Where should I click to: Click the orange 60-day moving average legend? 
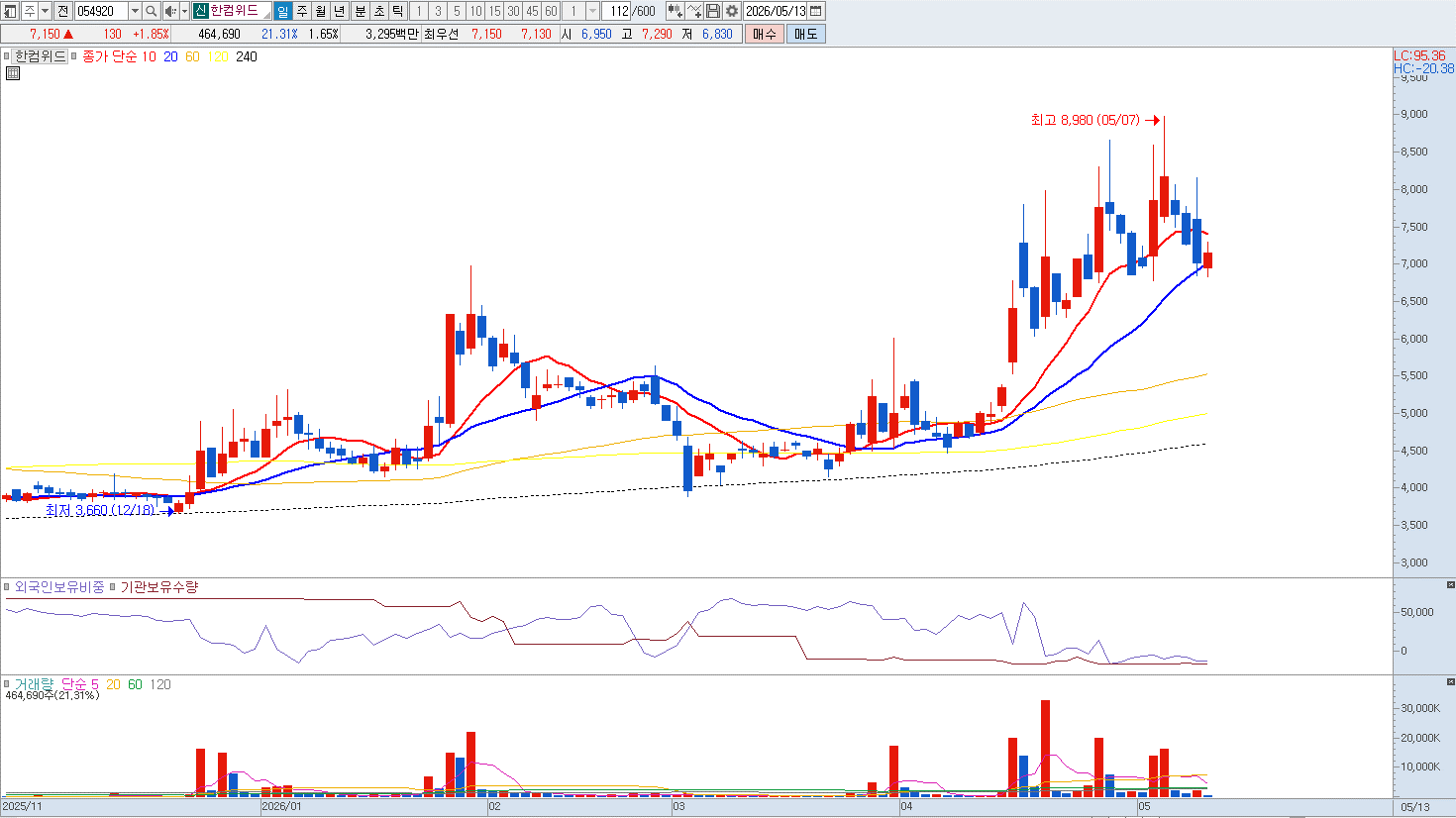192,56
